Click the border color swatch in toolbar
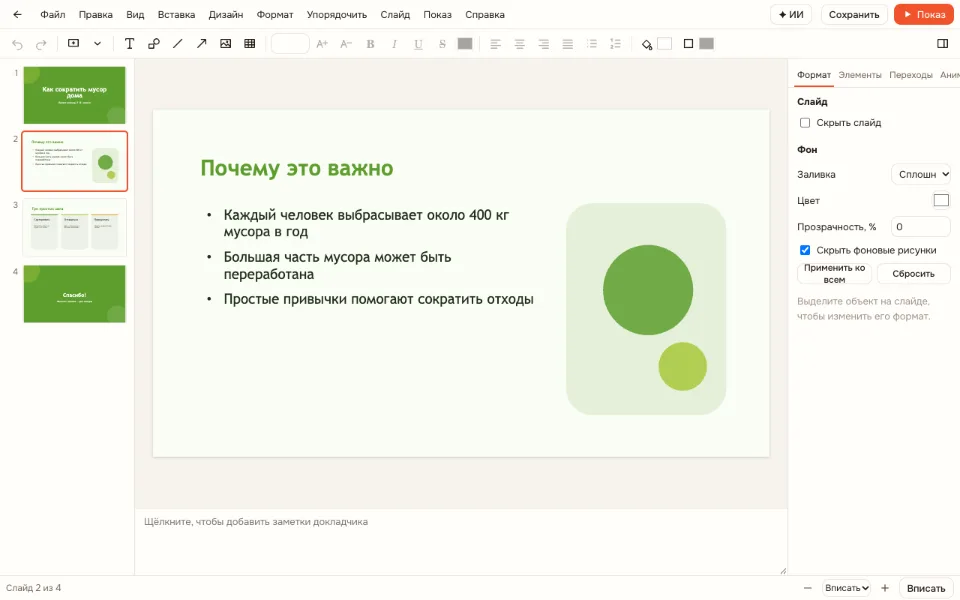The width and height of the screenshot is (960, 600). click(707, 43)
